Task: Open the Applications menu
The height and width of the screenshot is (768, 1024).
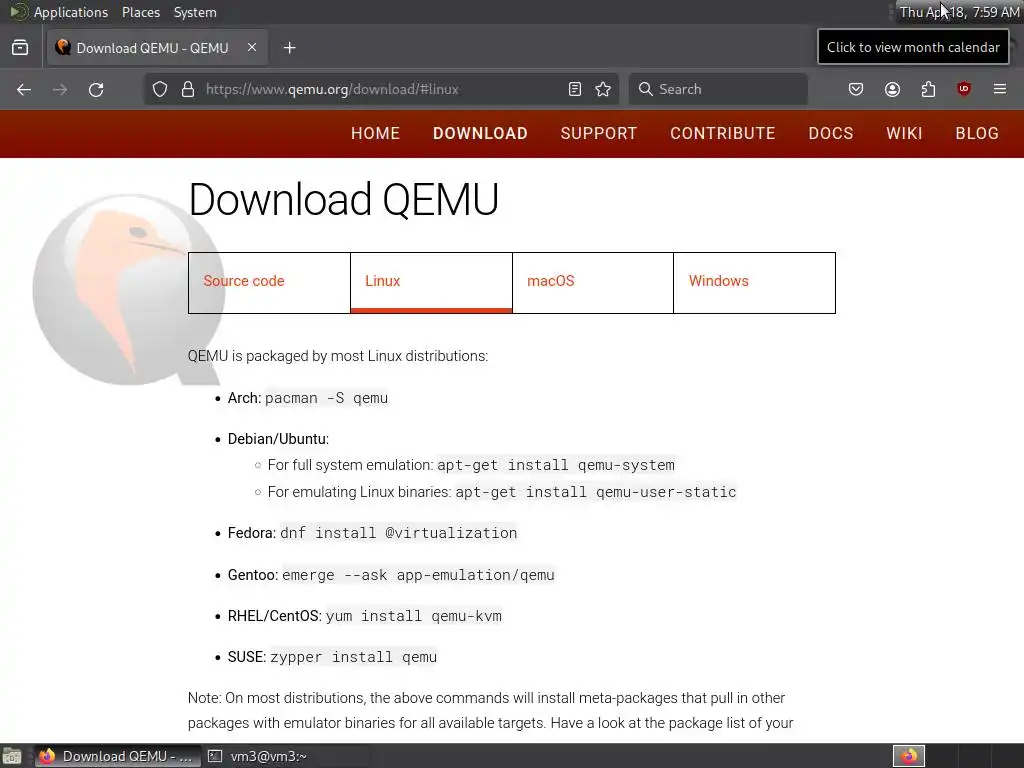Action: pyautogui.click(x=71, y=12)
